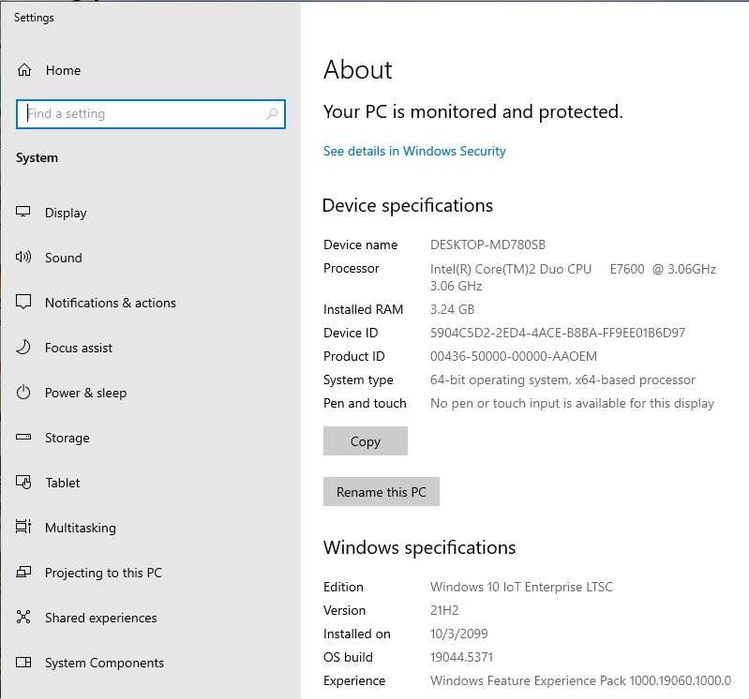Image resolution: width=749 pixels, height=699 pixels.
Task: Open Projecting to this PC
Action: pyautogui.click(x=103, y=572)
